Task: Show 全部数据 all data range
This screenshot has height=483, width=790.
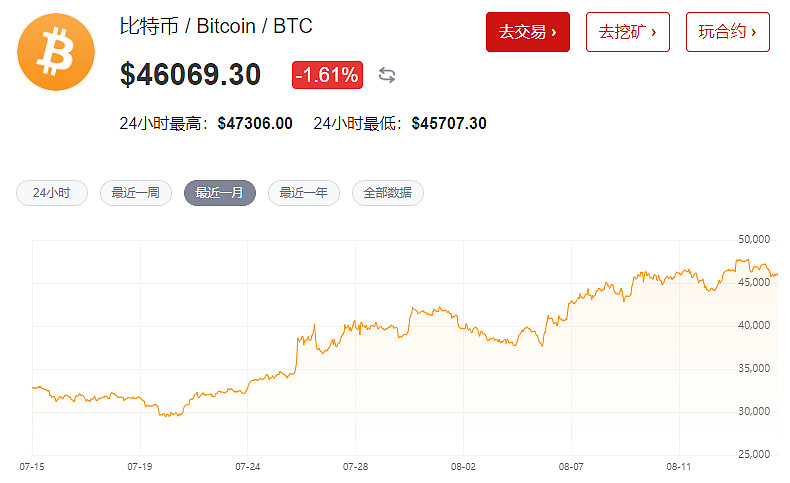Action: tap(388, 193)
